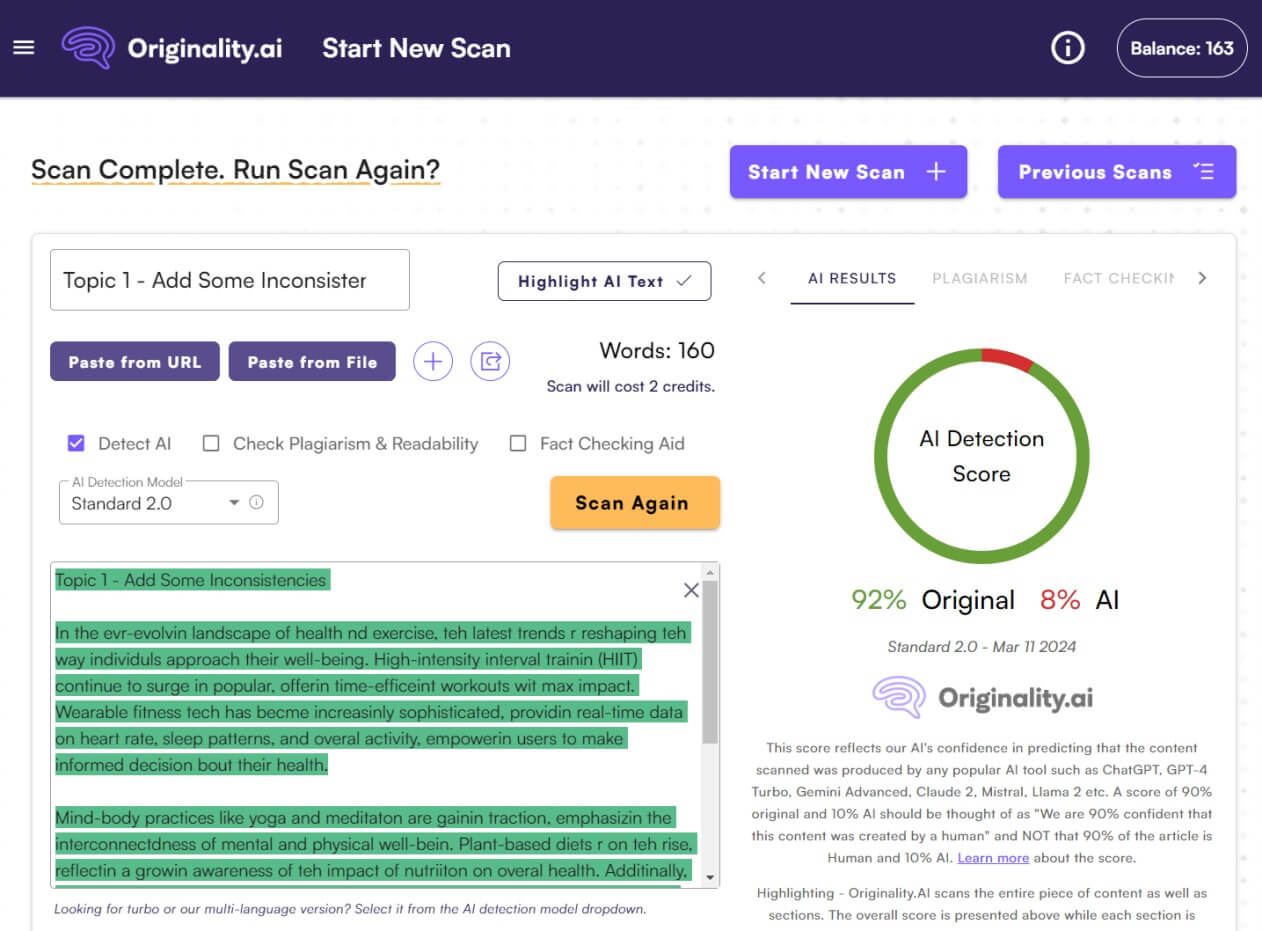Click the circled share/export icon
1262x931 pixels.
pos(490,362)
